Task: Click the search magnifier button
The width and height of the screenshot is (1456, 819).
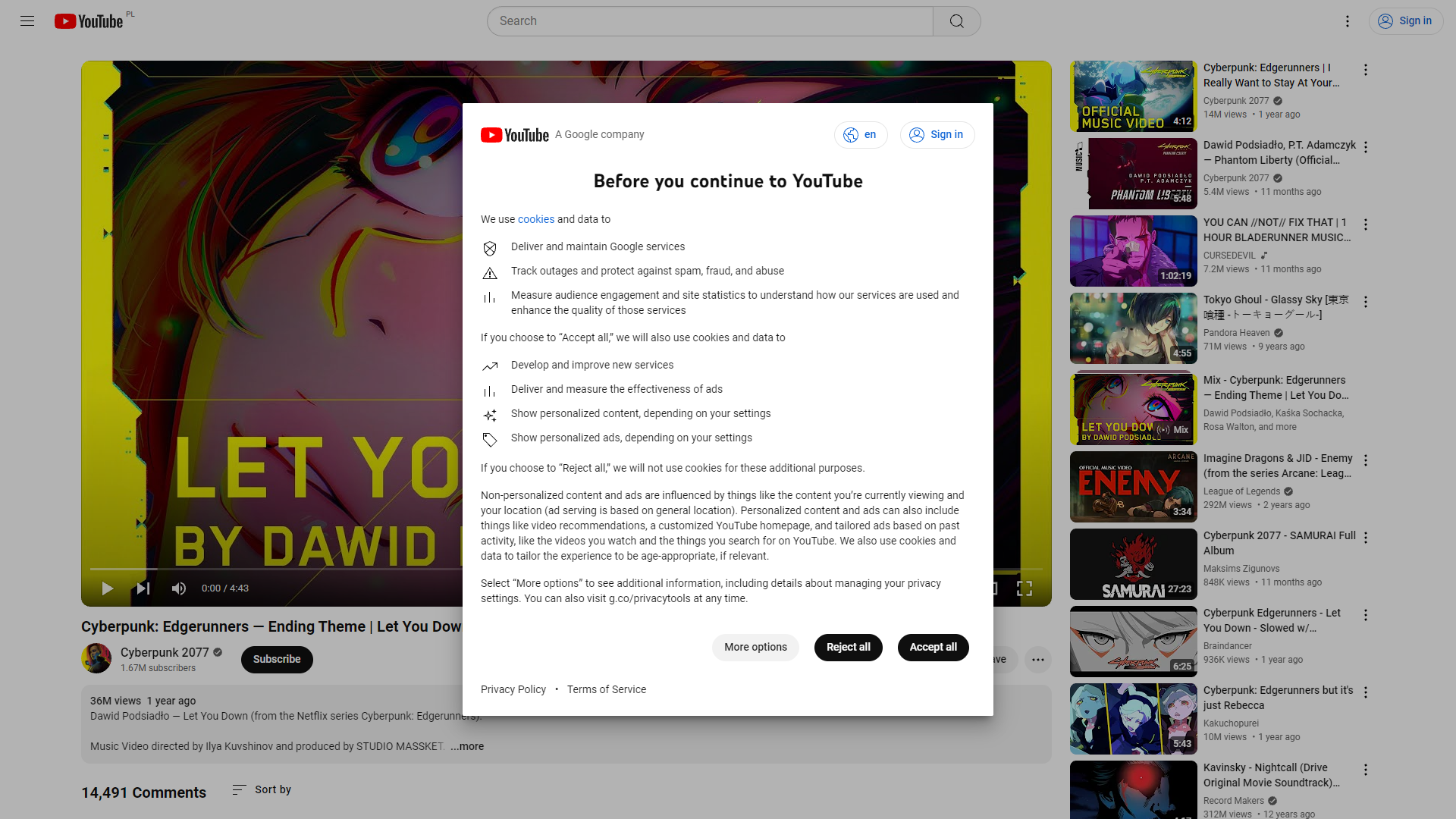Action: 956,21
